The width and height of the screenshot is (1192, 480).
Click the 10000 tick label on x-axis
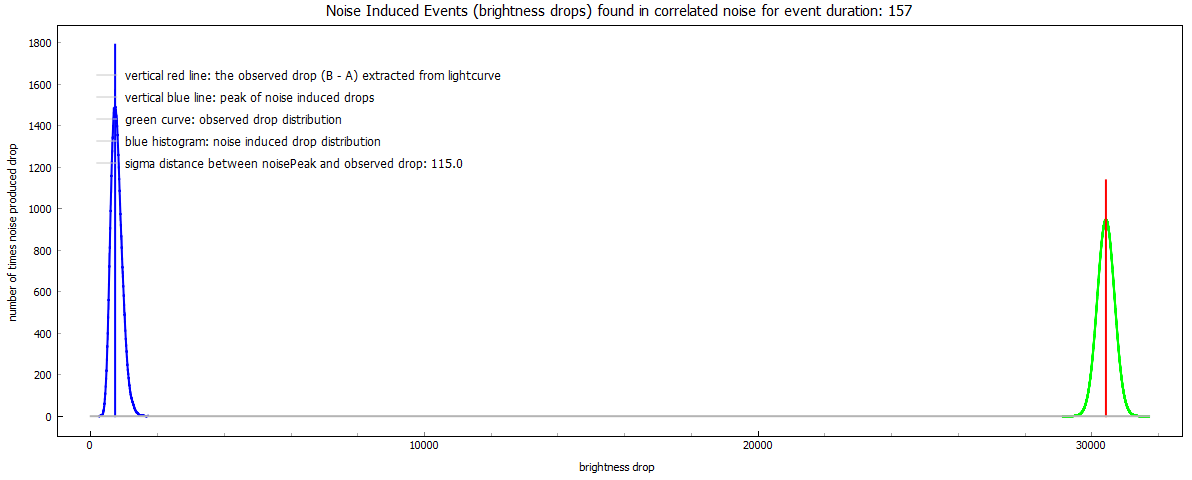(423, 447)
